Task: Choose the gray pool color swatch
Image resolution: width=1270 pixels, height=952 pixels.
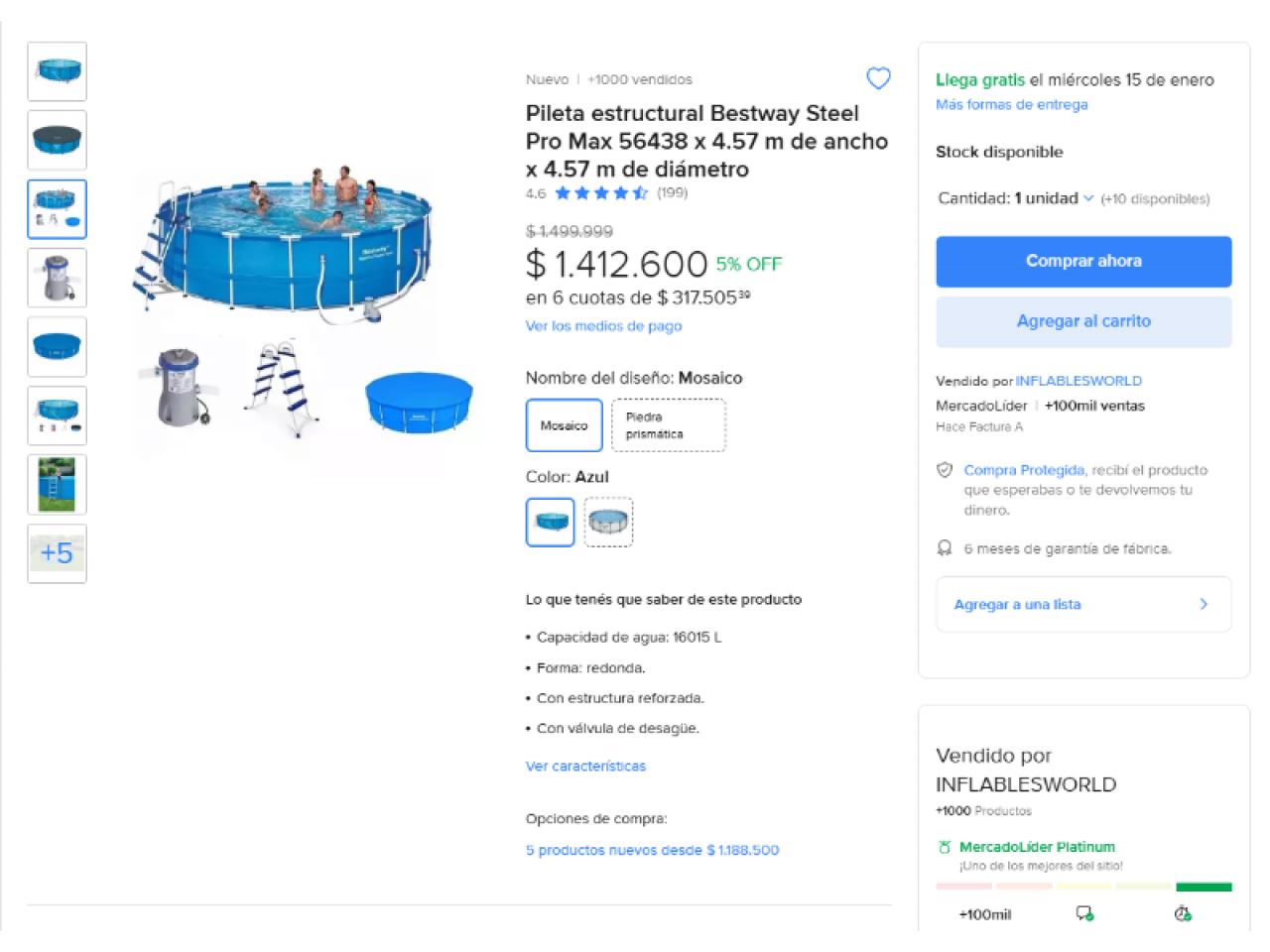Action: 608,522
